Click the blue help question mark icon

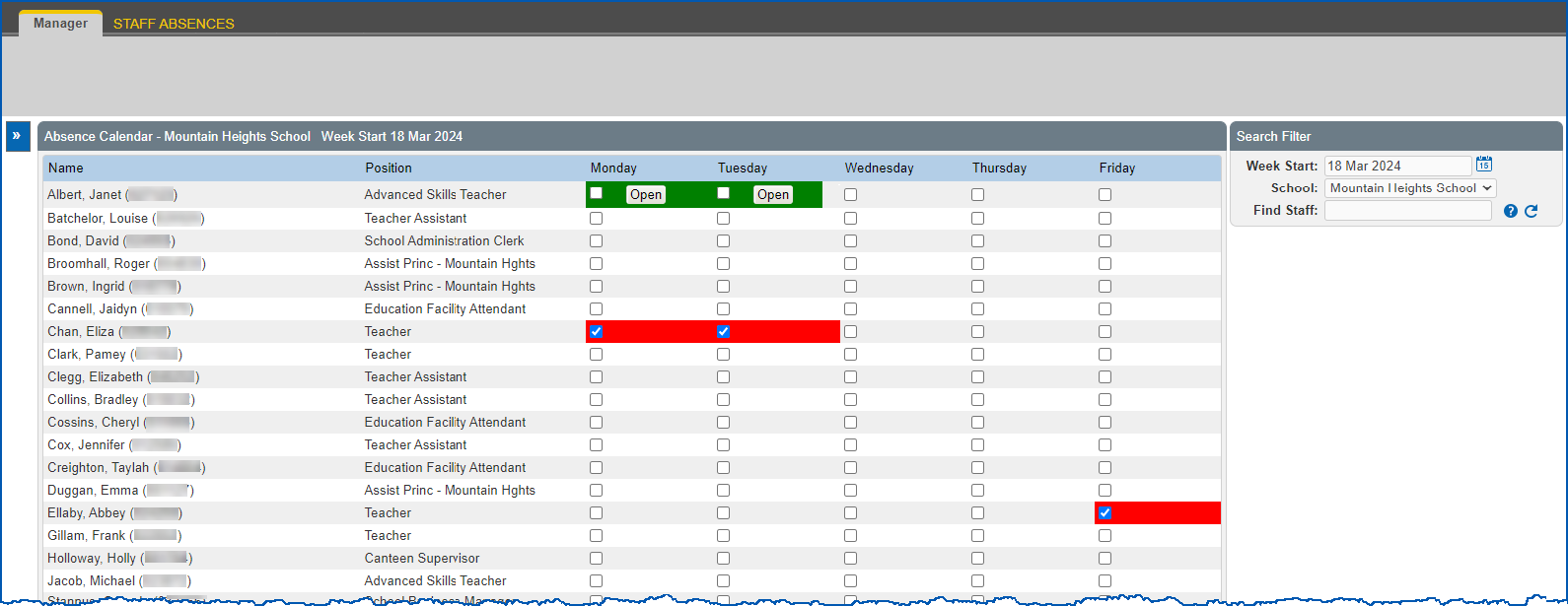tap(1511, 211)
